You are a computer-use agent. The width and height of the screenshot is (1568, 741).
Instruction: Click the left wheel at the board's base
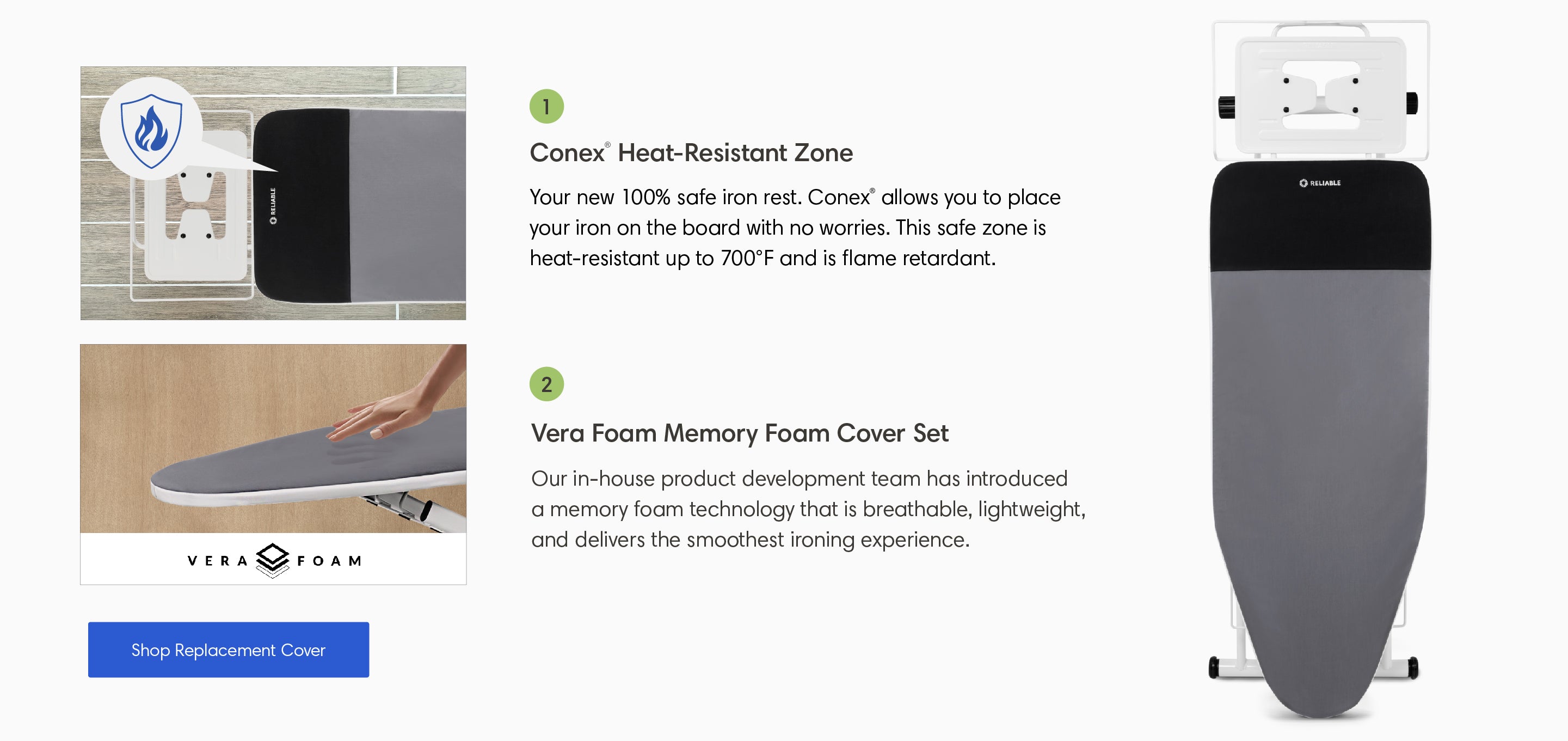(x=1214, y=667)
